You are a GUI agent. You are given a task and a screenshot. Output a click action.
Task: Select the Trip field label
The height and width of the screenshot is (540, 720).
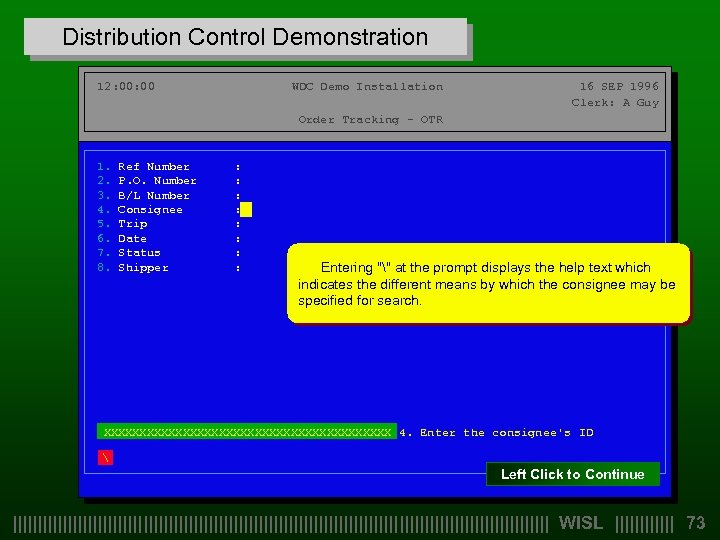click(133, 224)
